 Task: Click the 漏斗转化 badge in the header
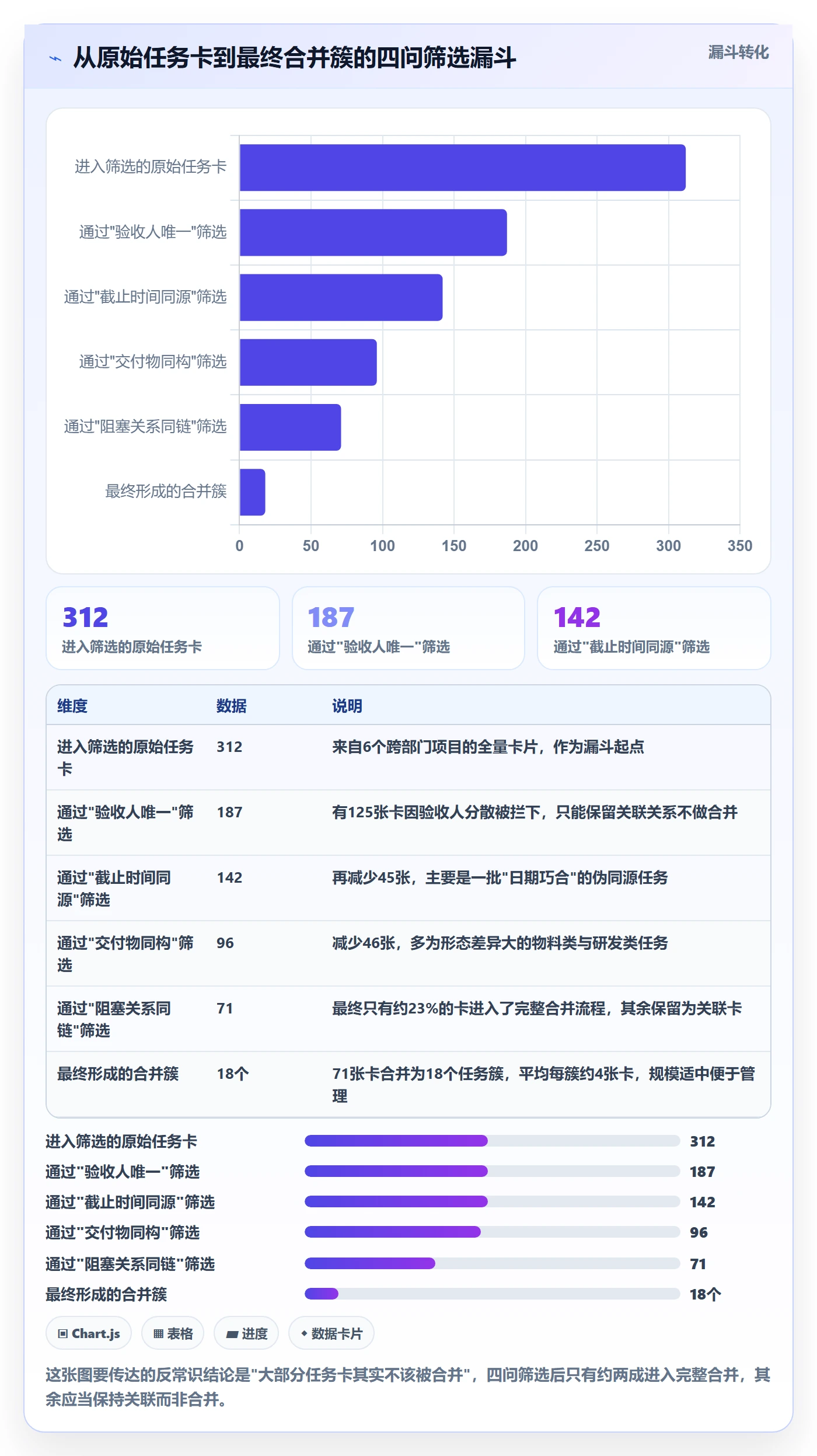[x=738, y=53]
